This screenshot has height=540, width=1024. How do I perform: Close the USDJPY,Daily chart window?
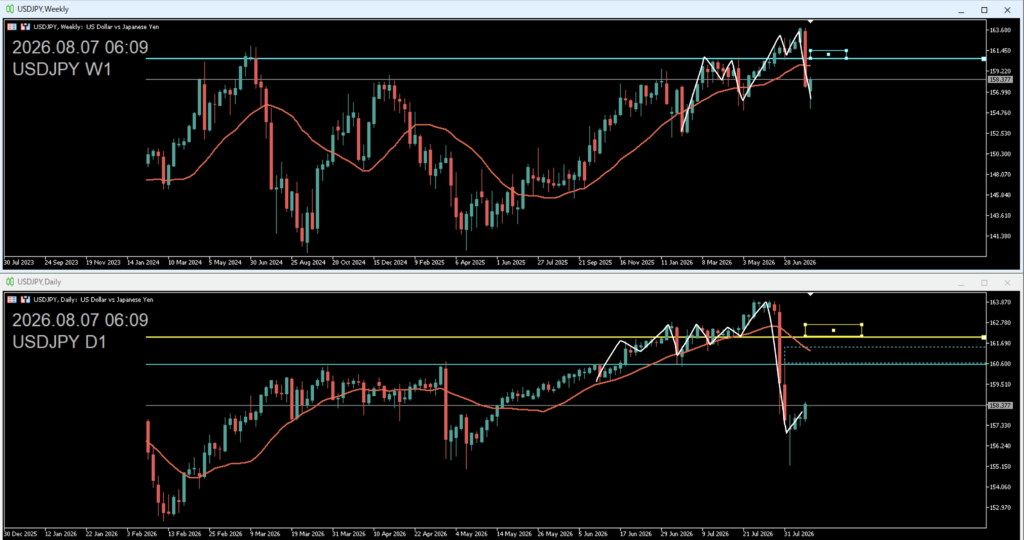coord(1007,283)
